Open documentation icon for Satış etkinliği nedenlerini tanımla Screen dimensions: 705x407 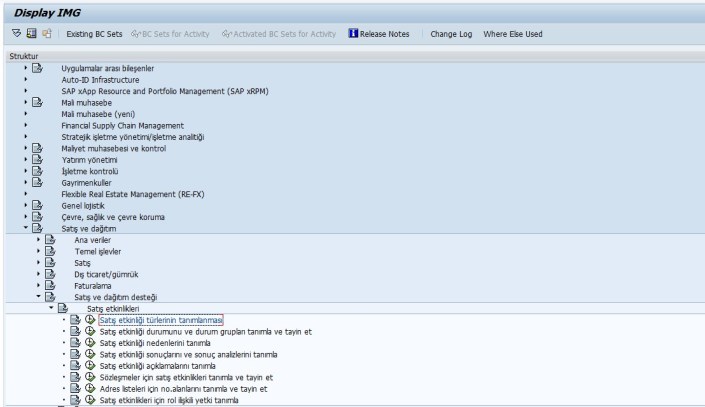pyautogui.click(x=75, y=342)
